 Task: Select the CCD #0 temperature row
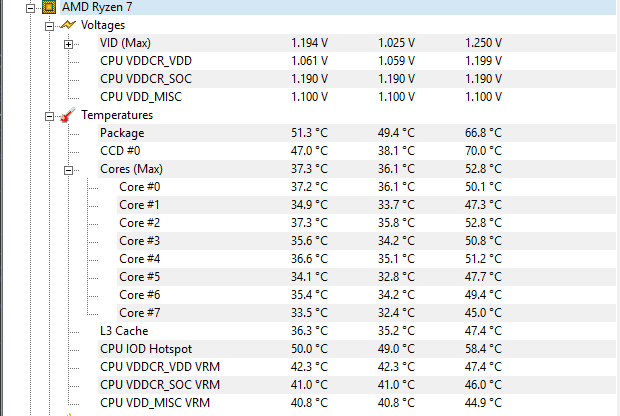[357, 151]
